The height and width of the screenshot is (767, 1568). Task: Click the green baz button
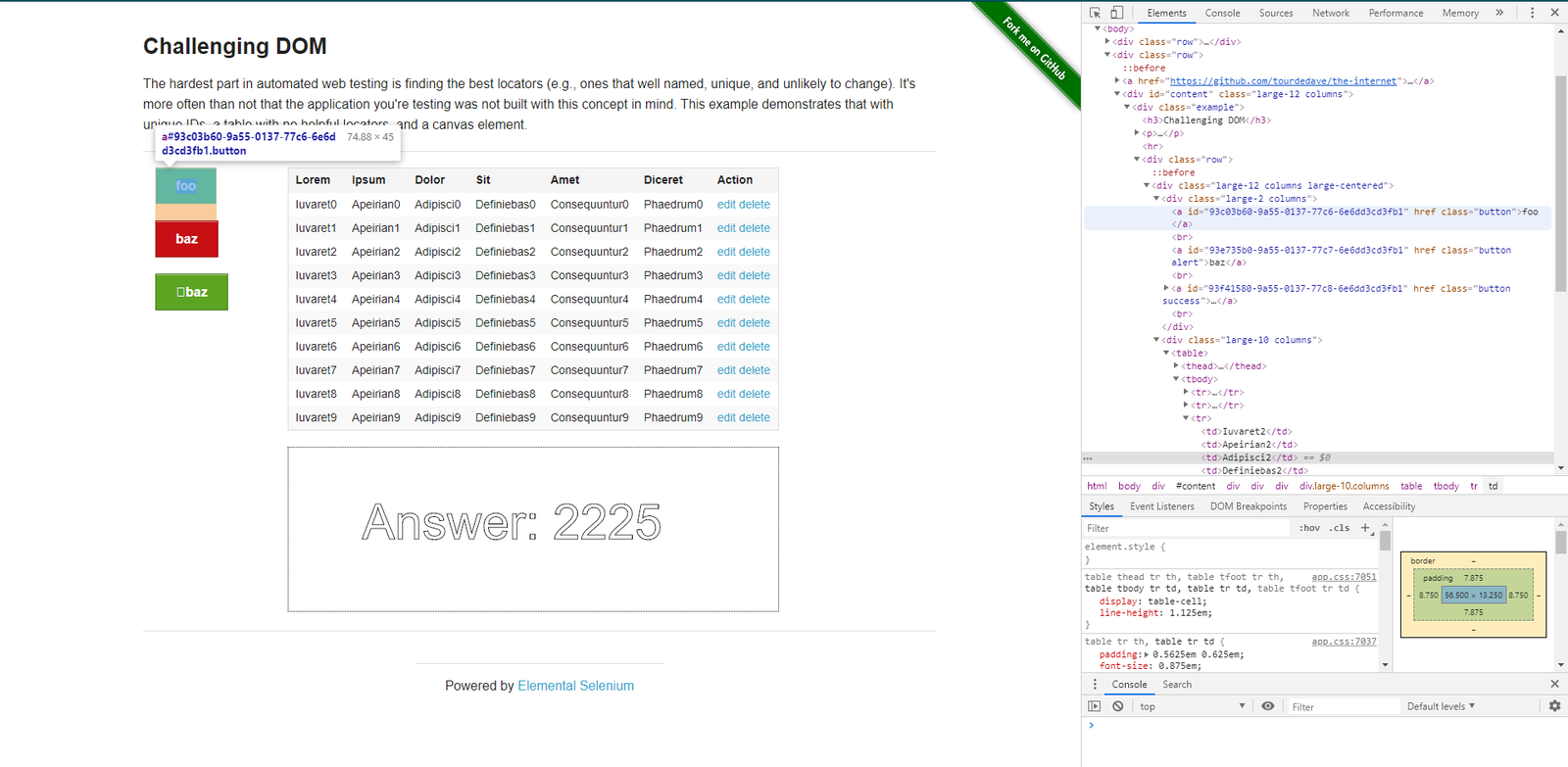191,292
